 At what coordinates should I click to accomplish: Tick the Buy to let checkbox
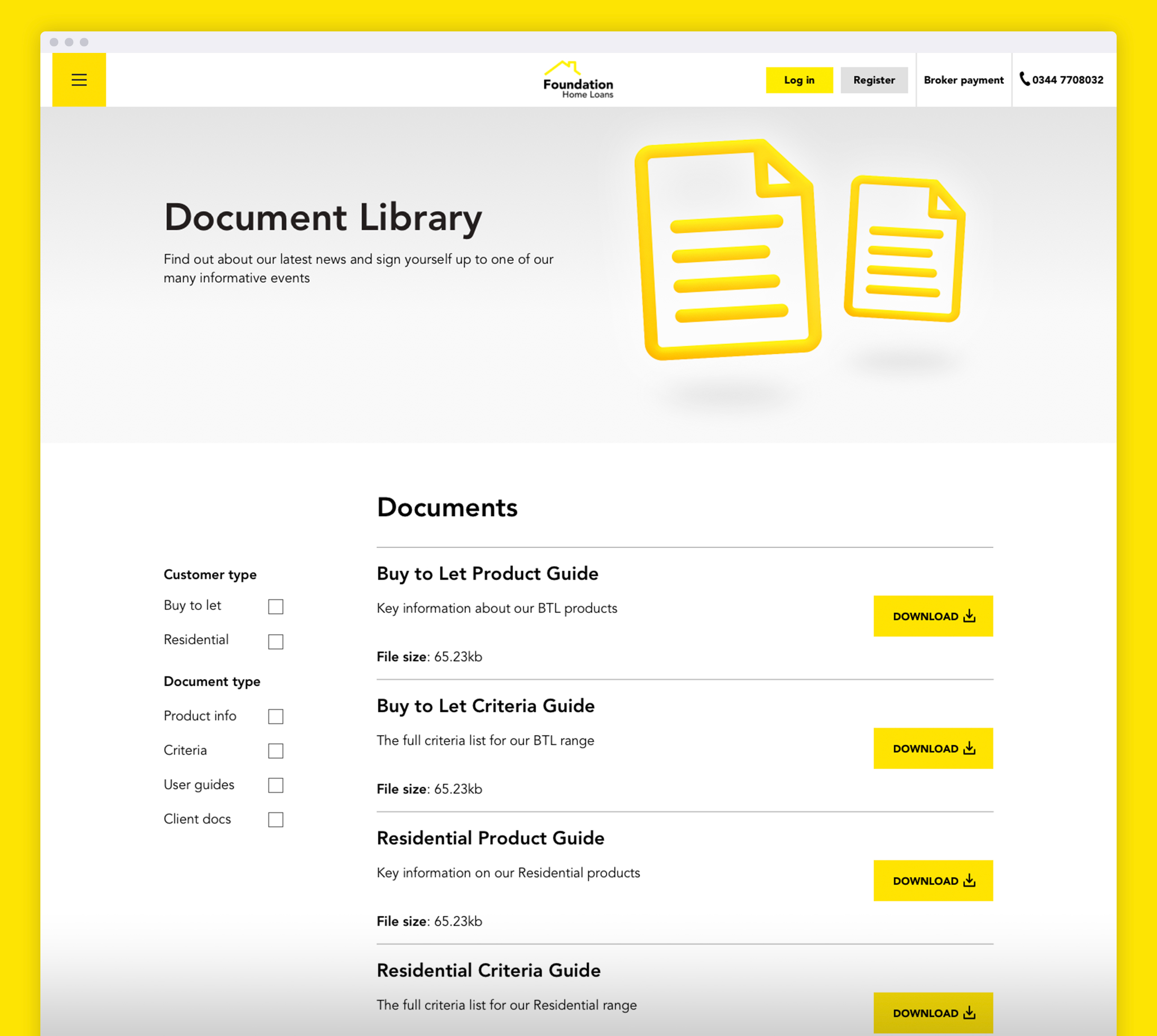click(x=275, y=607)
